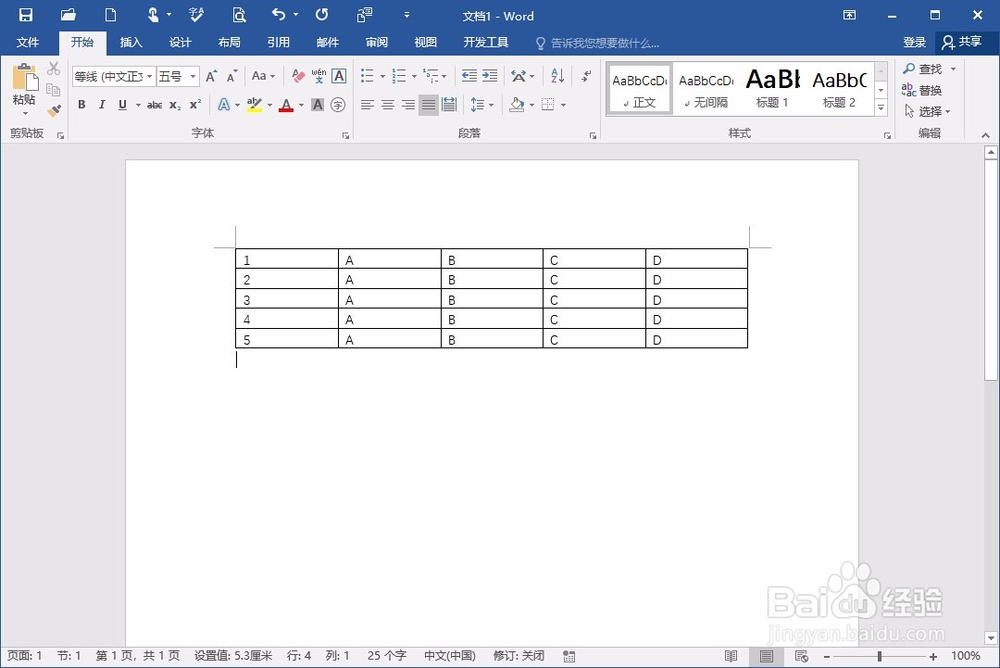Copy selection to clipboard
Screen dimensions: 1000x668
click(54, 90)
